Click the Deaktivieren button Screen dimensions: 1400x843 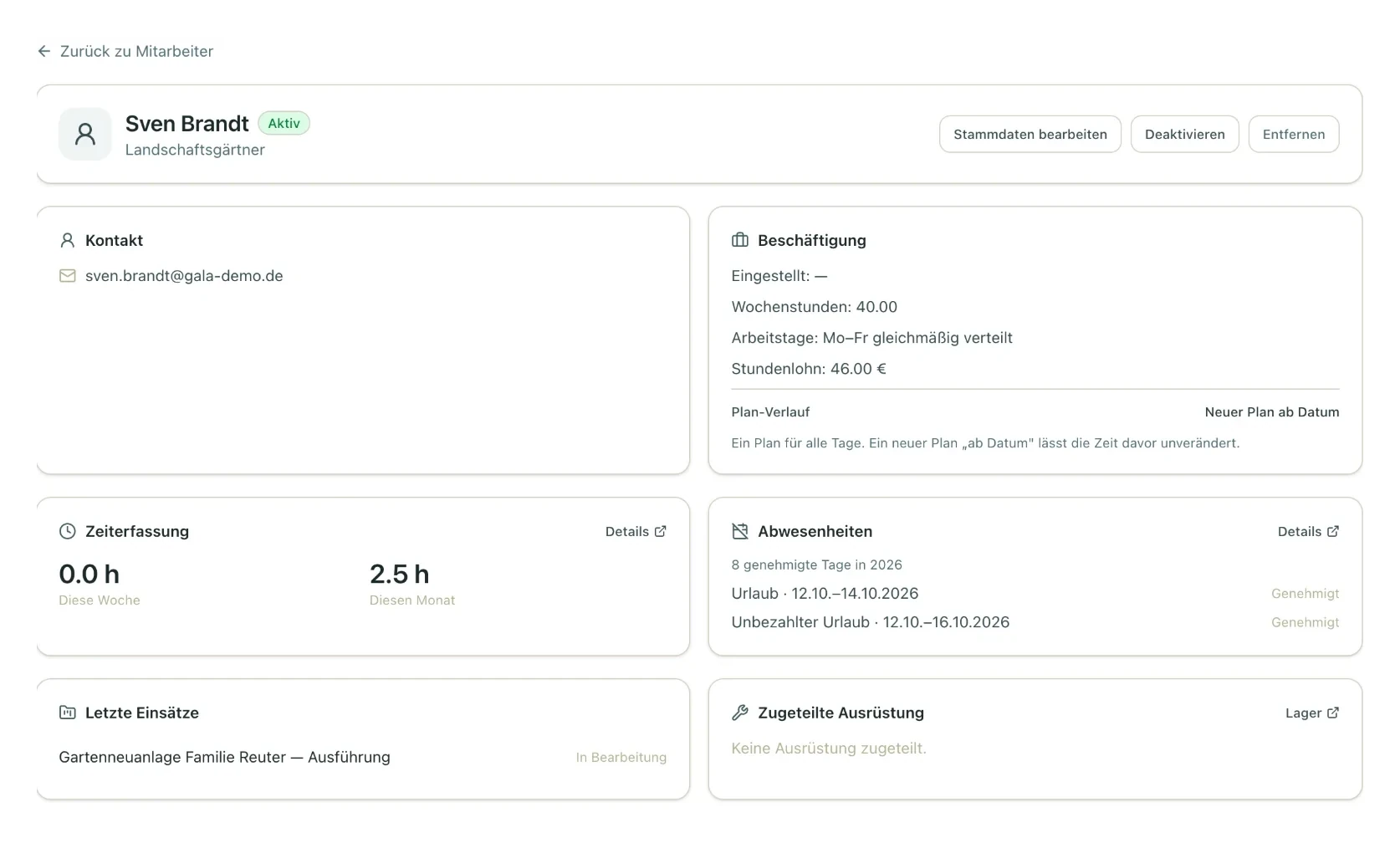pos(1184,134)
